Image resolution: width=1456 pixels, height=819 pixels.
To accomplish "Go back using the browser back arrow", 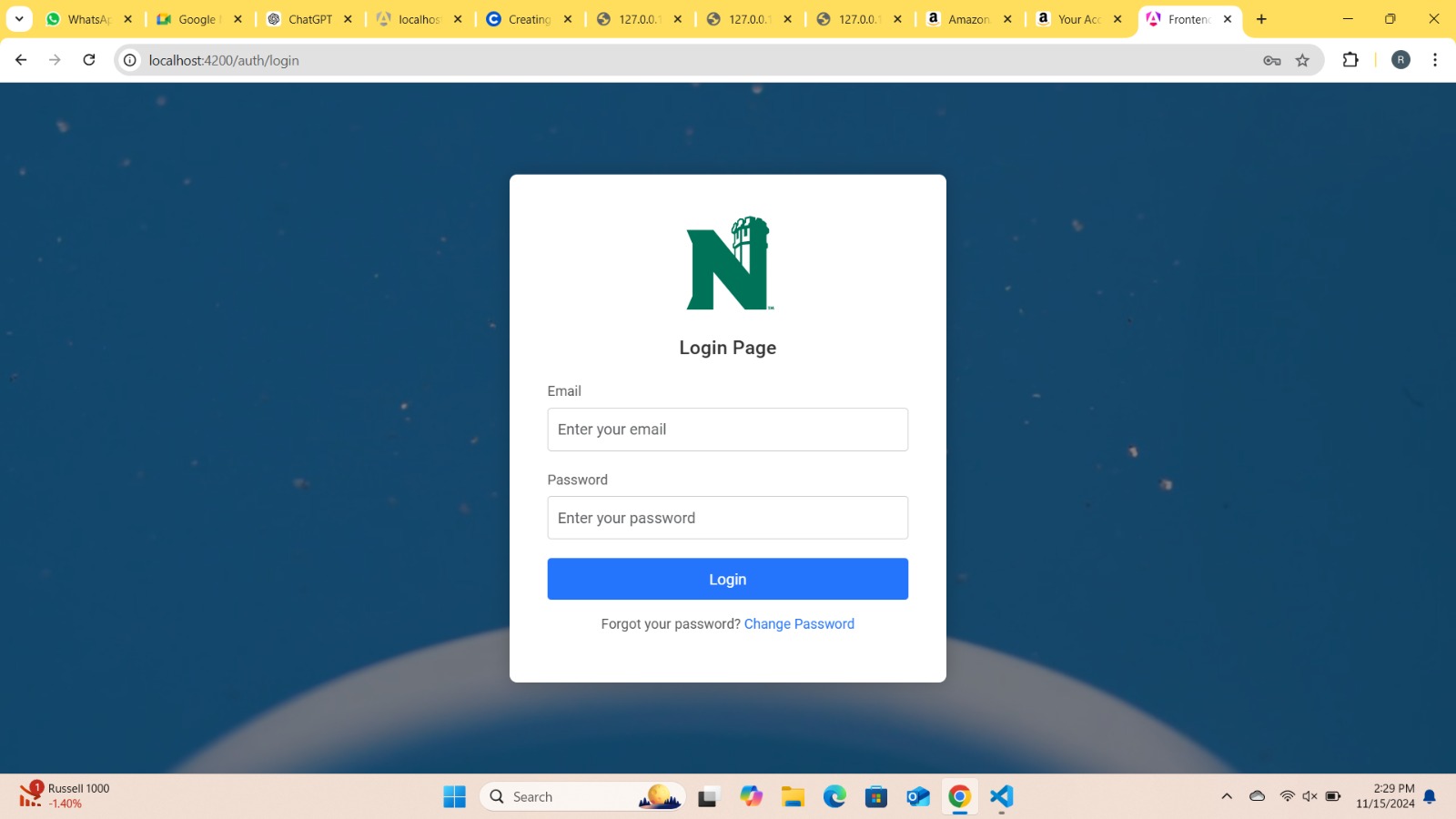I will 21,60.
